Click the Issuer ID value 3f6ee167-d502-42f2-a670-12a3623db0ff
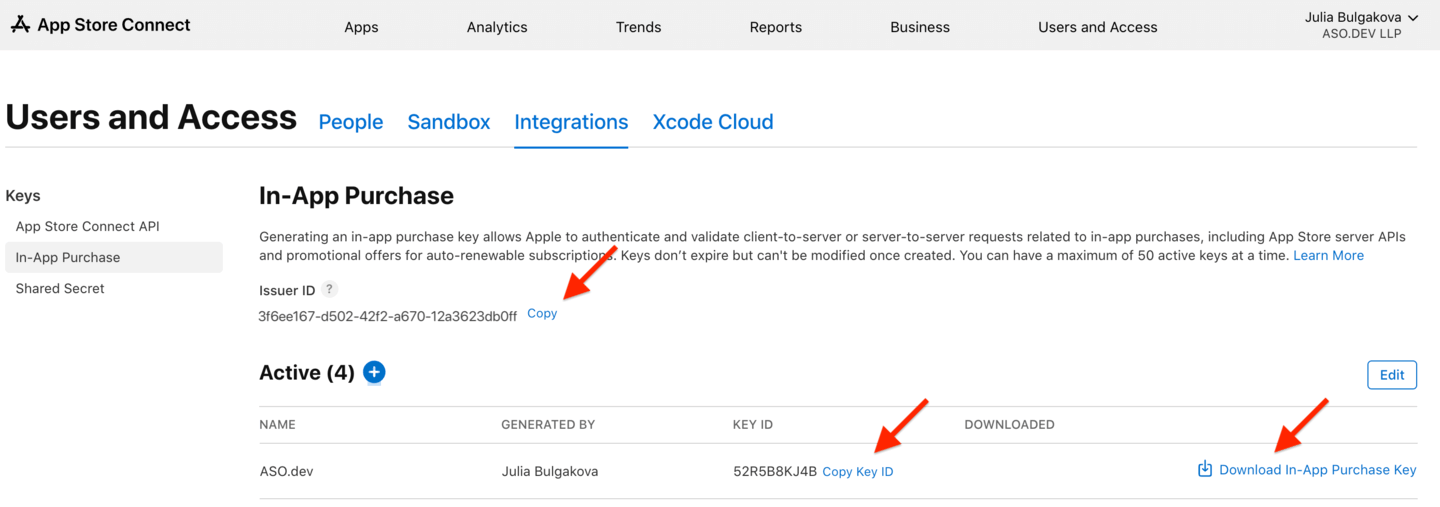This screenshot has width=1440, height=507. click(388, 316)
